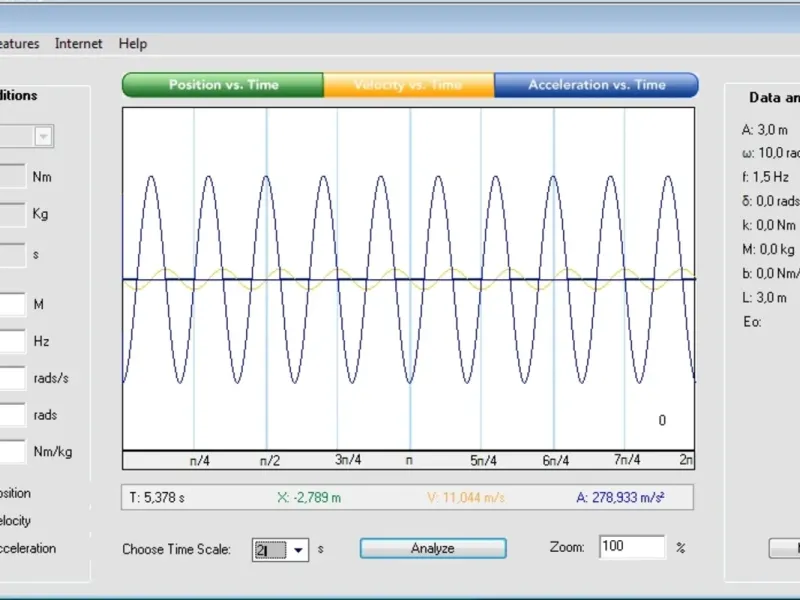
Task: Click the M: 0,0 kg data value
Action: tap(768, 249)
